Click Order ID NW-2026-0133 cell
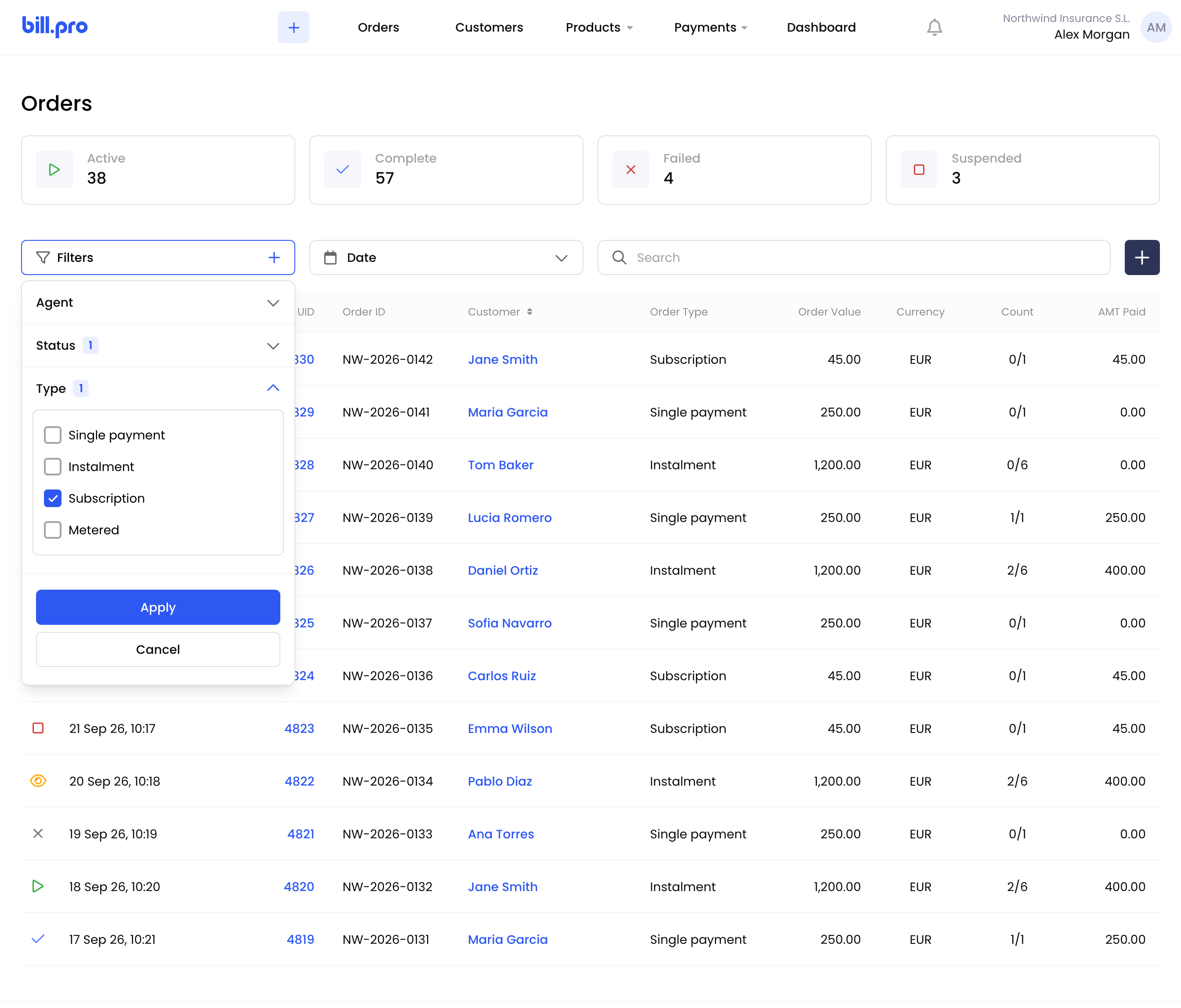 point(388,834)
